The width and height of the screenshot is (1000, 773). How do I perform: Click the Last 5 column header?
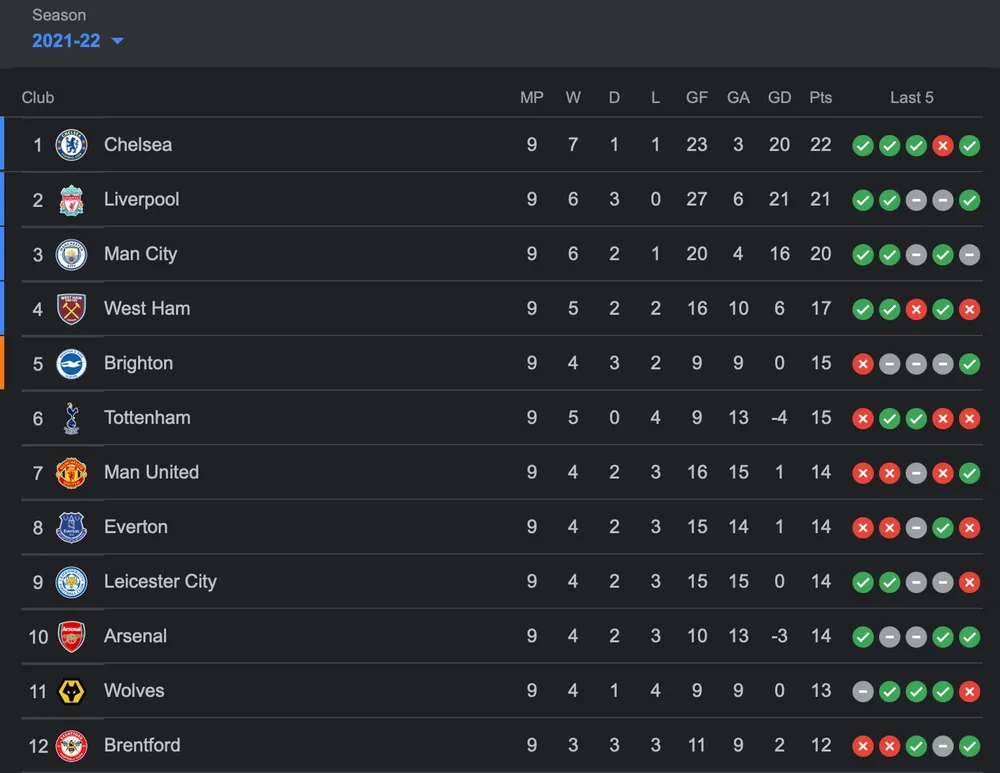tap(912, 97)
